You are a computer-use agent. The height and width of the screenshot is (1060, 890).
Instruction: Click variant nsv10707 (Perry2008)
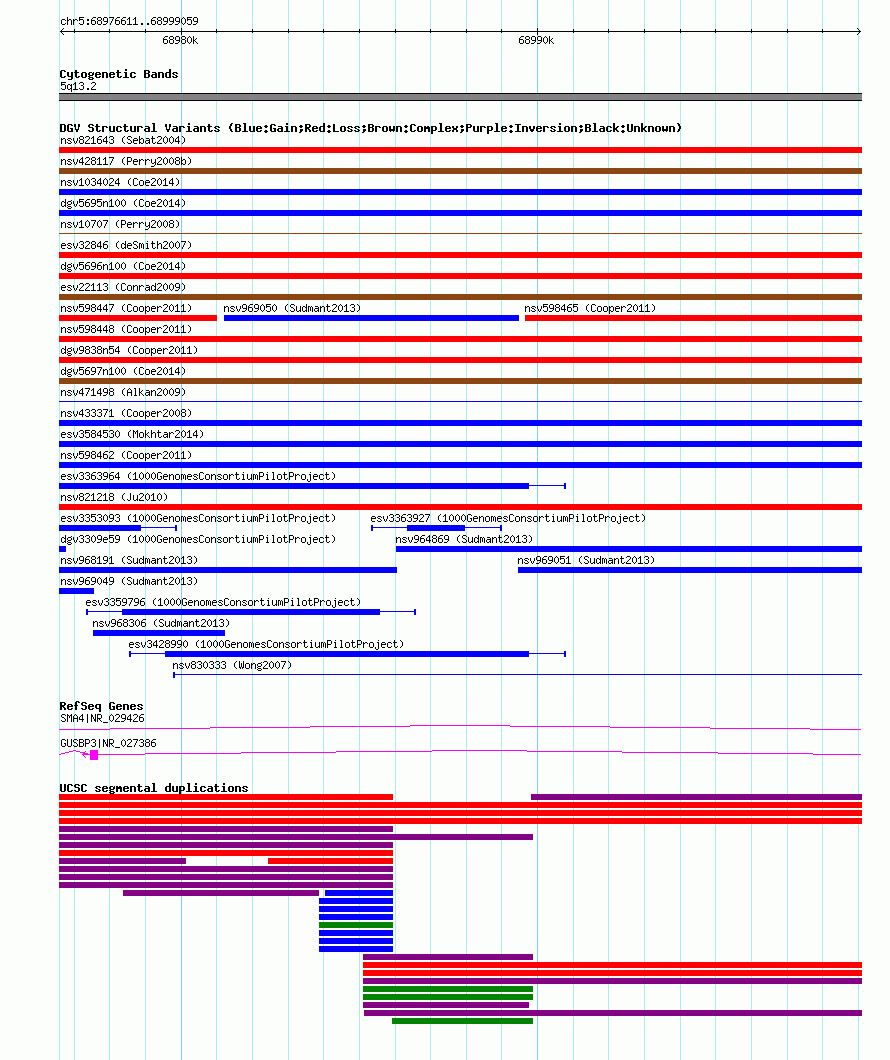tap(120, 224)
